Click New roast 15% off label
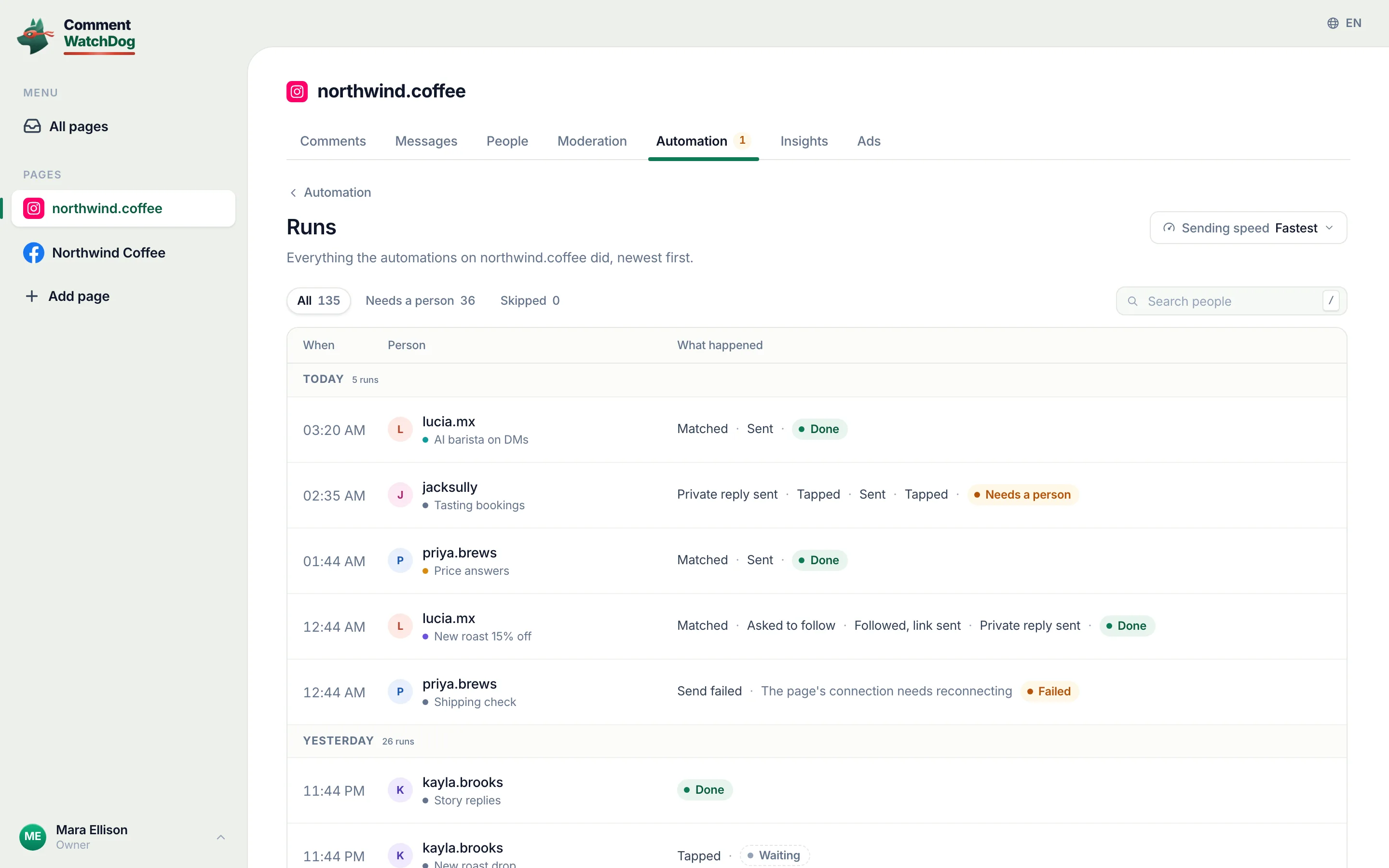The height and width of the screenshot is (868, 1389). pos(483,637)
